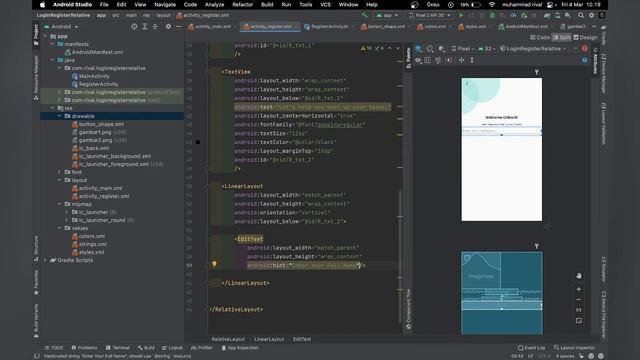Hide the Project tool window
Screen dimensions: 640x360
pos(178,27)
